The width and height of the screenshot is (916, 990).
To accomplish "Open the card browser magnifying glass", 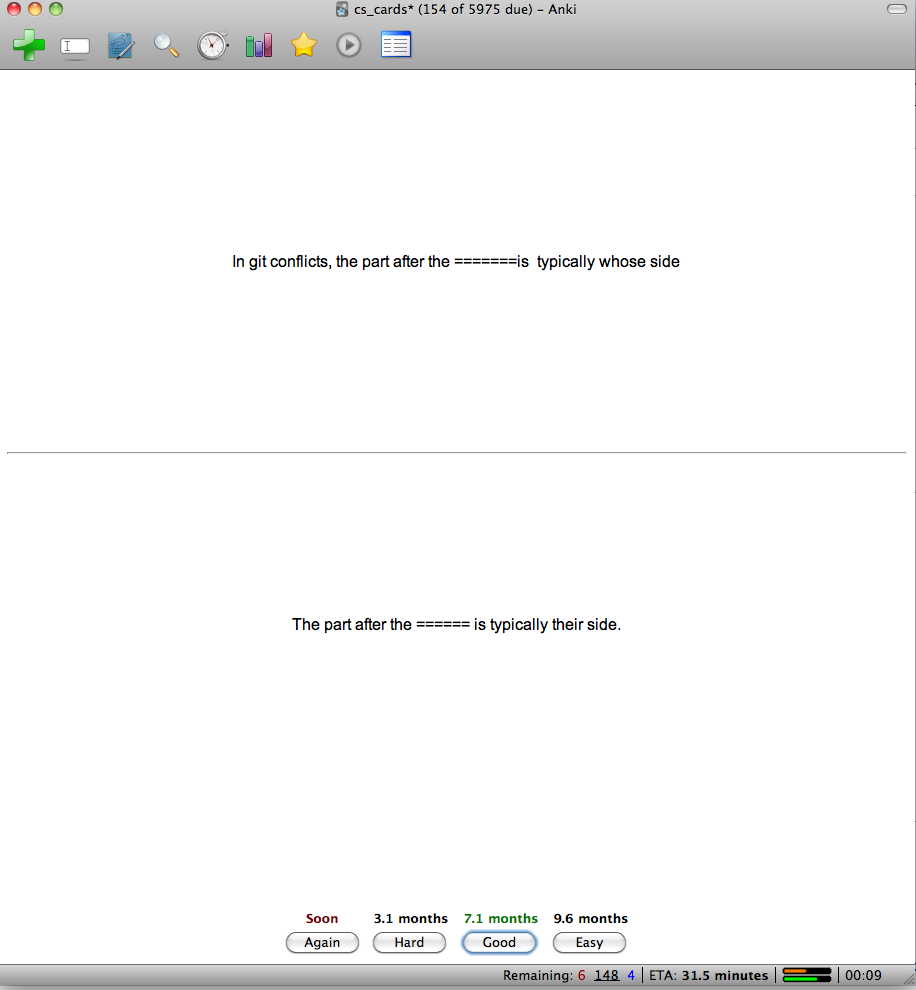I will [x=166, y=46].
